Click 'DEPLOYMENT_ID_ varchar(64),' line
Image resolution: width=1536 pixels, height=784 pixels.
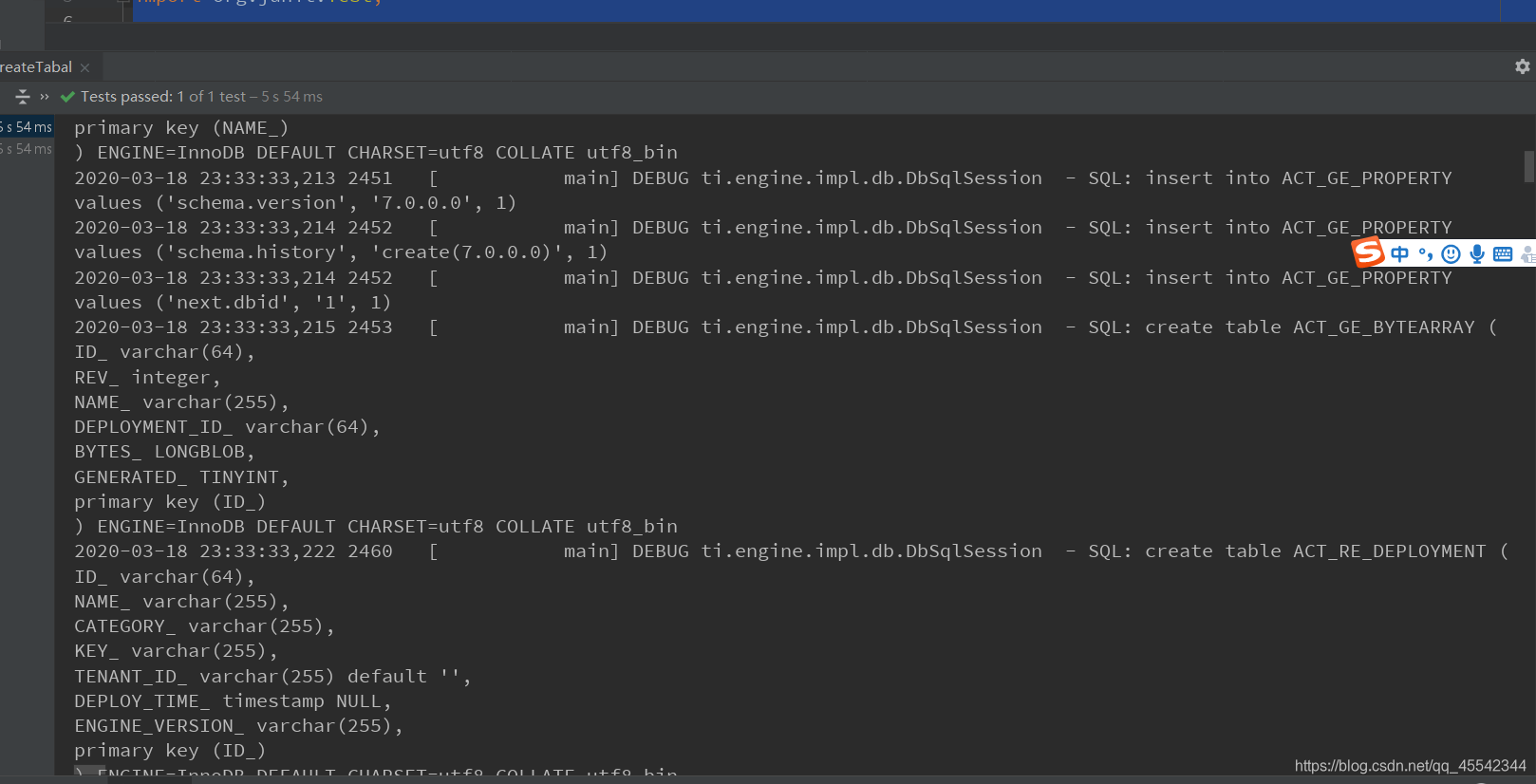click(227, 427)
